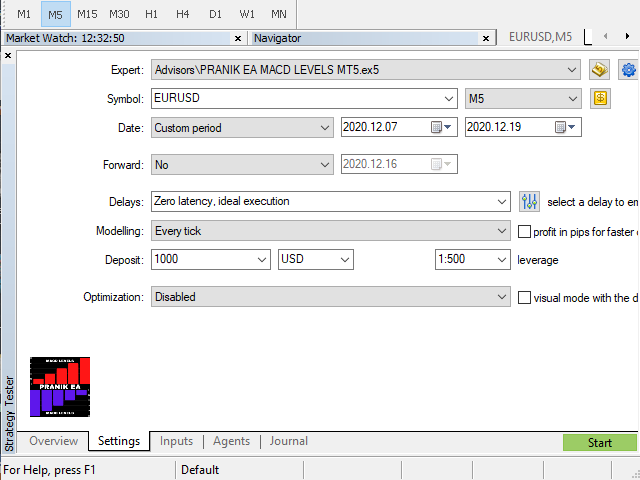
Task: Click the PRANIK EA logo thumbnail
Action: [x=60, y=387]
